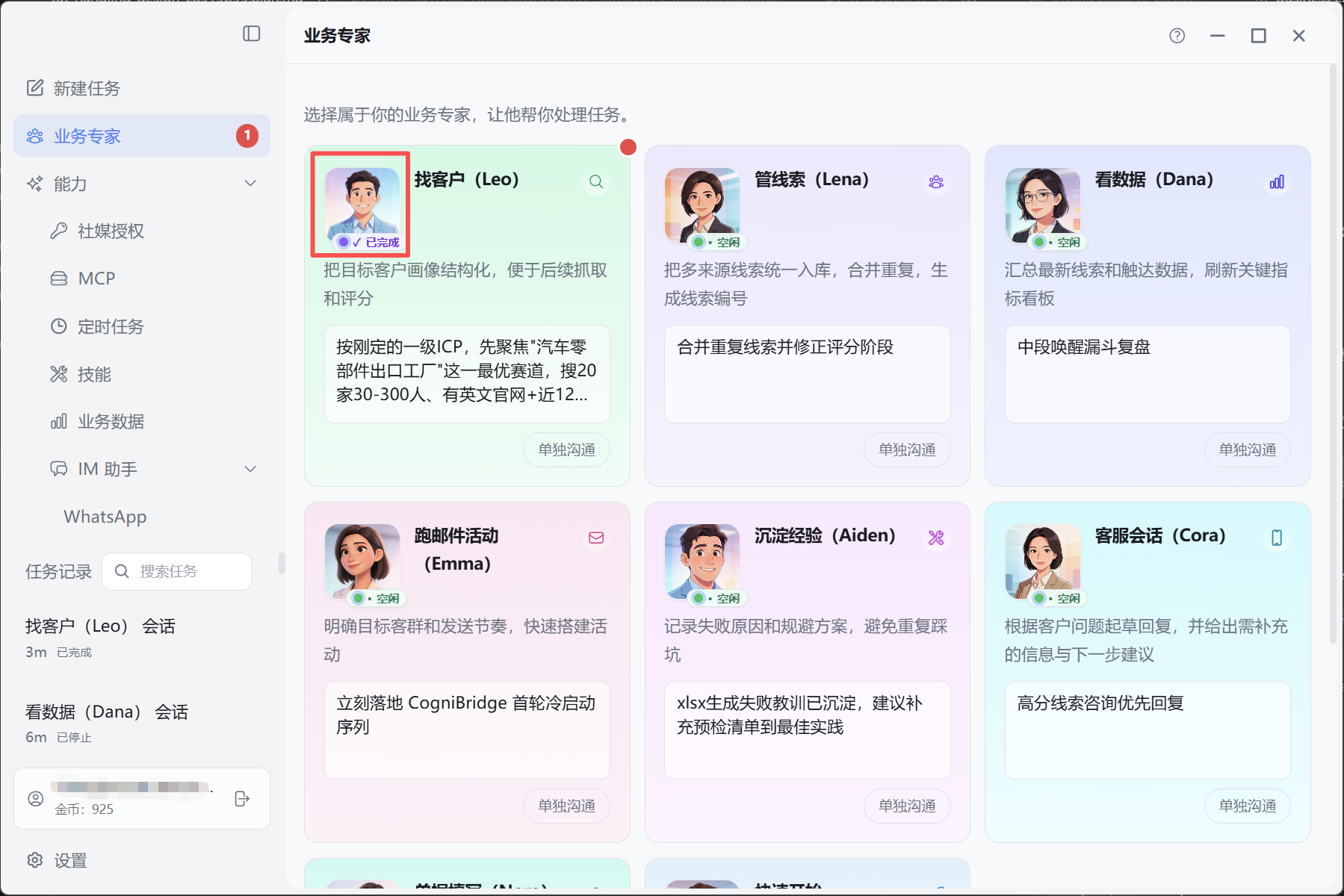Image resolution: width=1344 pixels, height=896 pixels.
Task: Click Aiden's avatar thumbnail
Action: coord(702,560)
